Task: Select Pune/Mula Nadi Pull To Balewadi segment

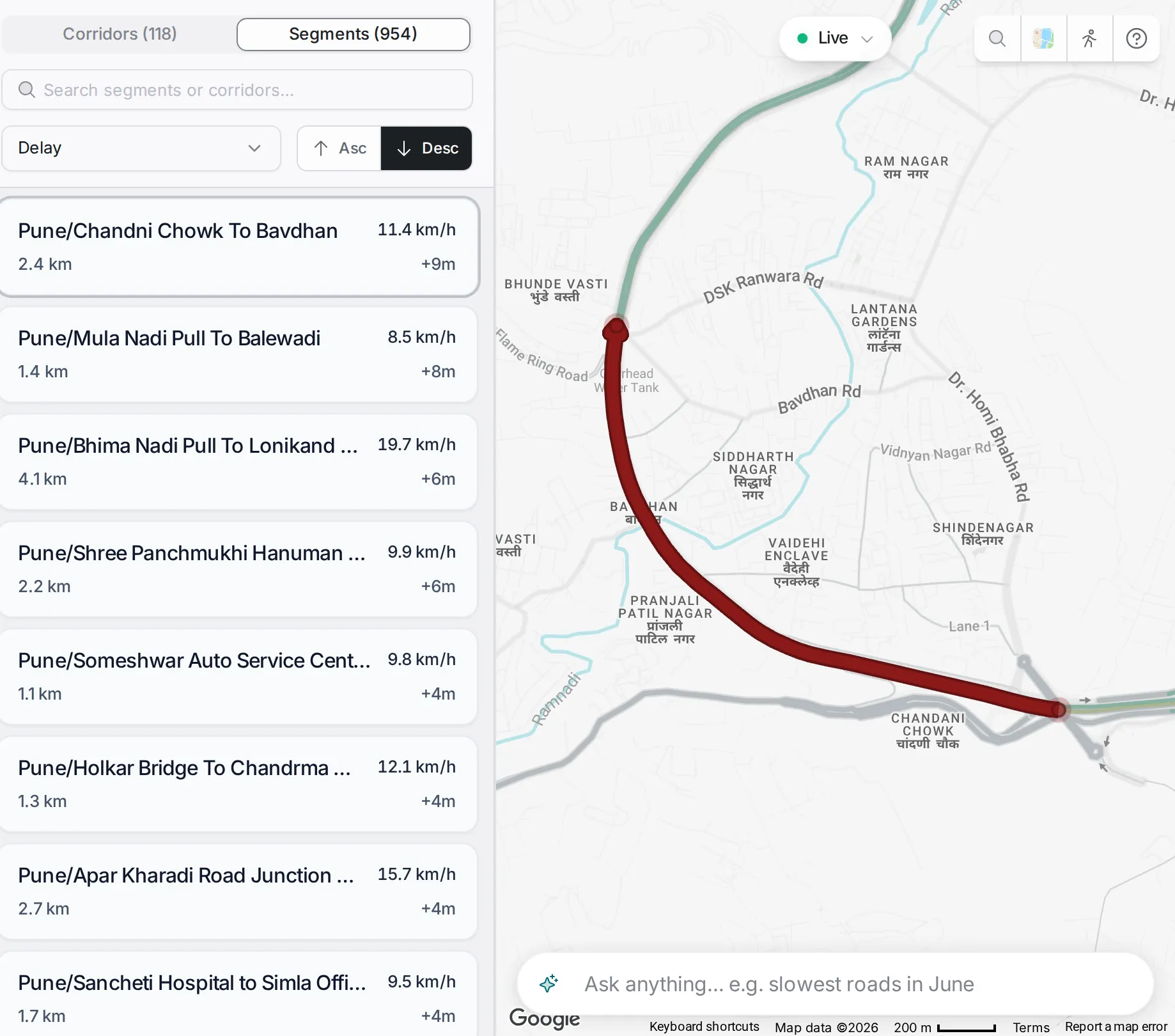Action: click(238, 354)
